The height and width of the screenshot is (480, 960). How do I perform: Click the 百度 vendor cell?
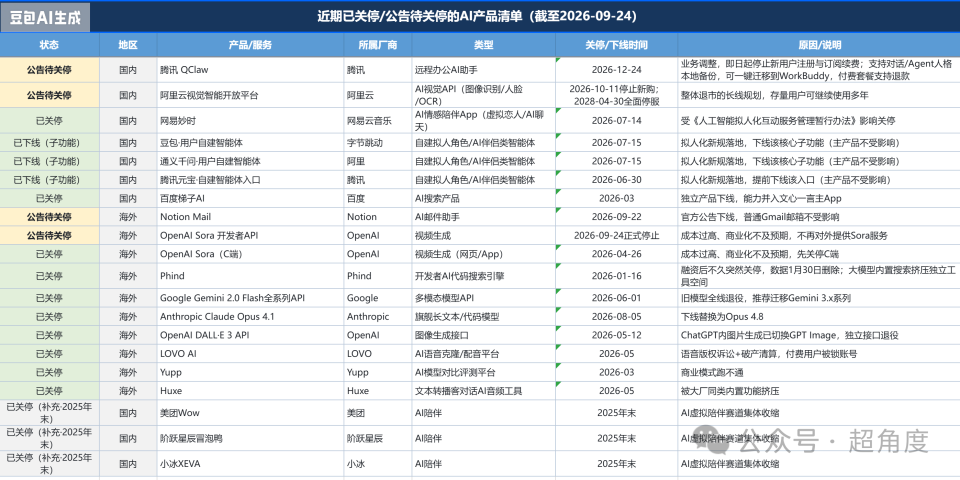[x=378, y=198]
